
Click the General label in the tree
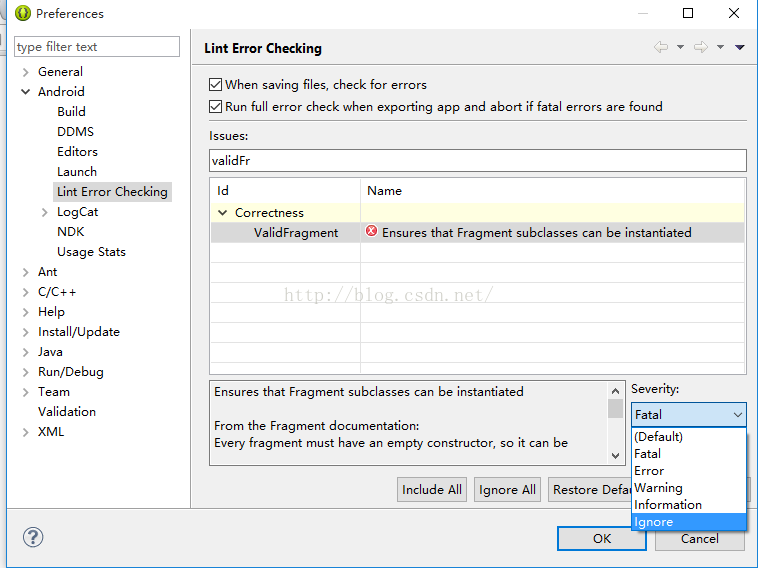(60, 72)
